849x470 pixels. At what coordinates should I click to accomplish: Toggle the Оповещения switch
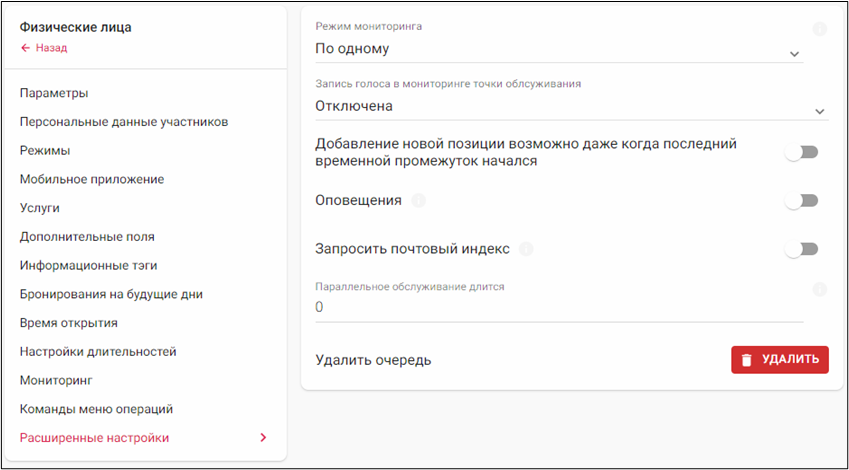tap(802, 201)
